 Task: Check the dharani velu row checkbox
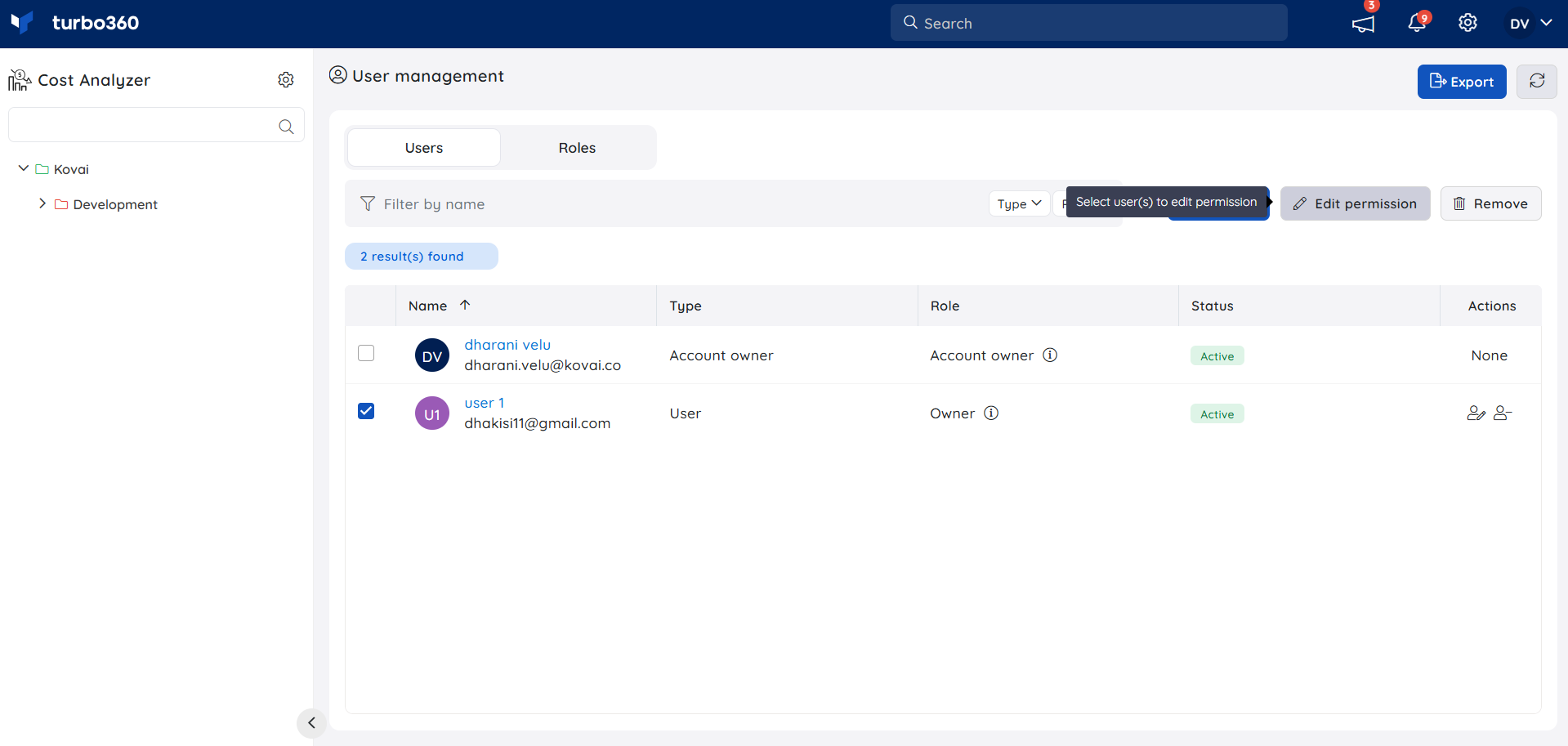366,353
